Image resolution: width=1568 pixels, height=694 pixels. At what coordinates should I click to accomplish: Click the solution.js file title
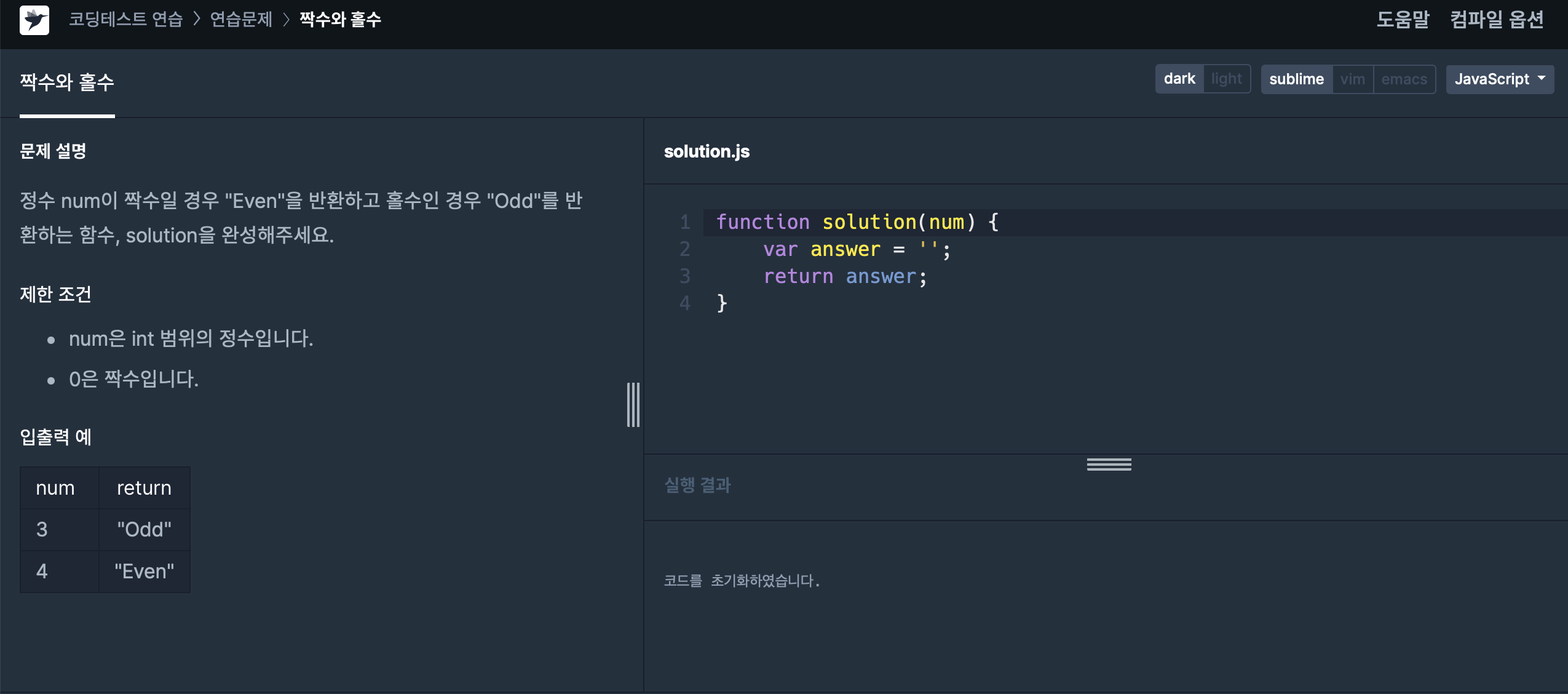(x=707, y=151)
